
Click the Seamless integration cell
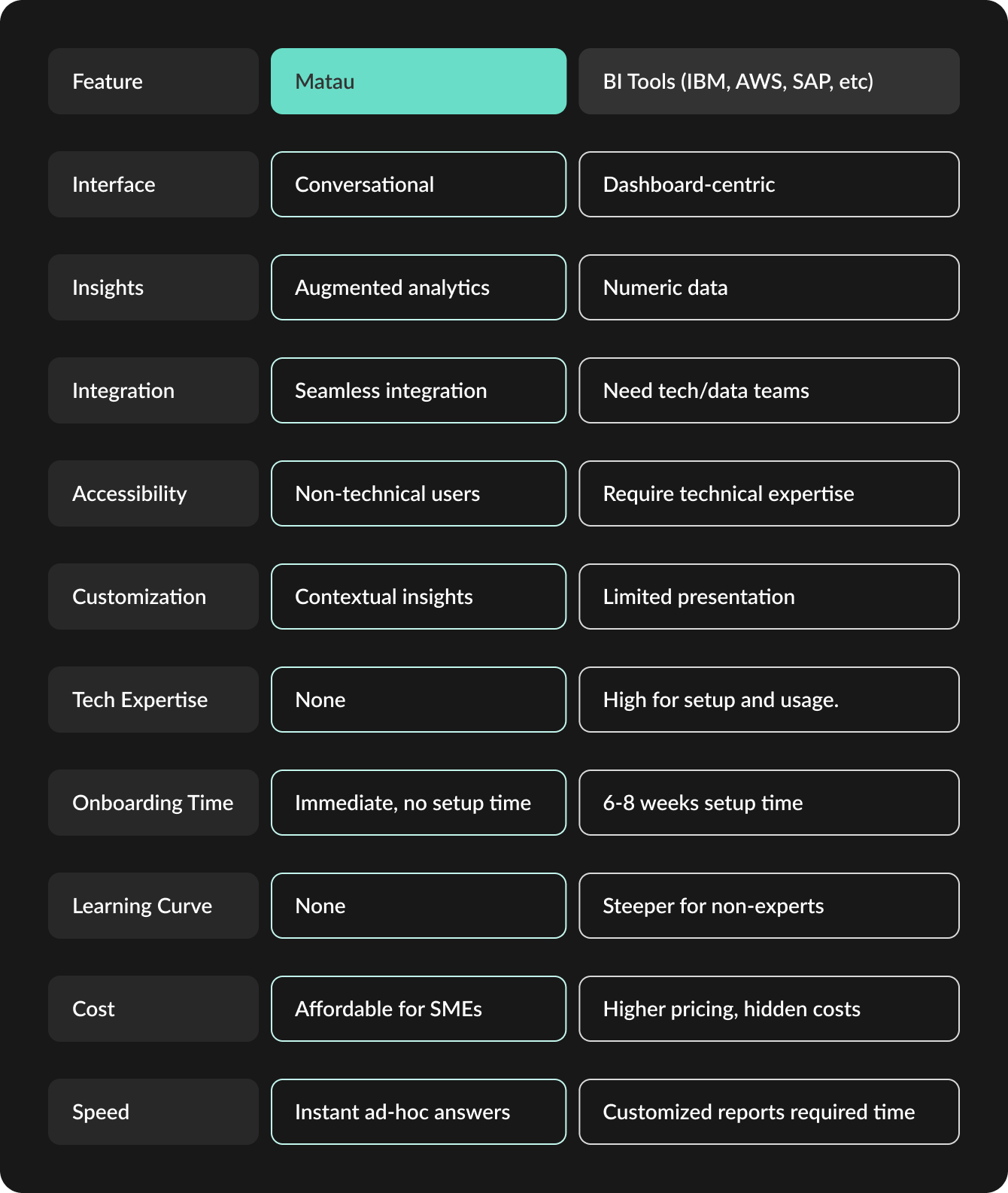coord(418,390)
